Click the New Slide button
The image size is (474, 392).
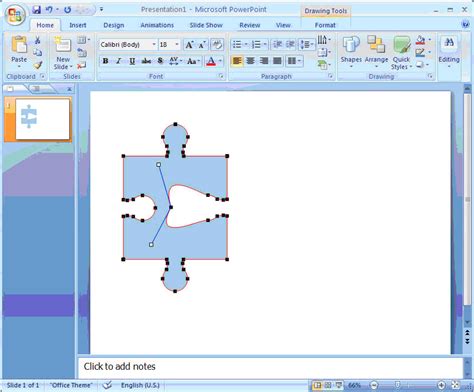point(63,53)
